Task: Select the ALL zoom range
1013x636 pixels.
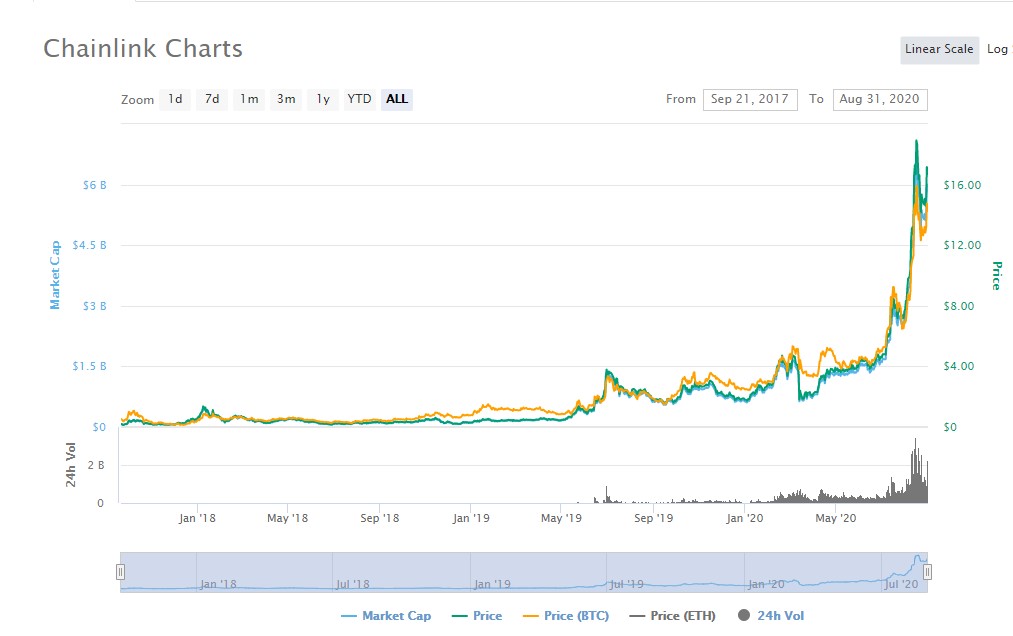Action: coord(397,99)
